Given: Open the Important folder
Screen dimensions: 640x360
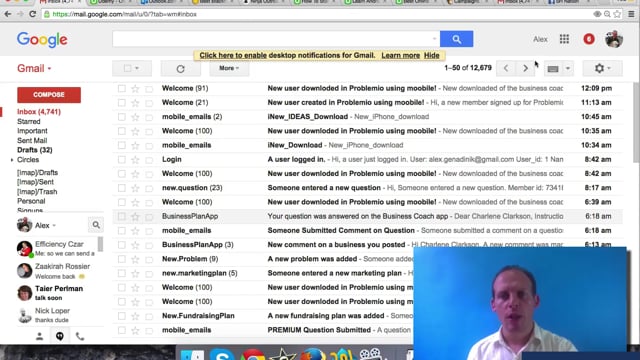Looking at the screenshot, I should tap(32, 131).
